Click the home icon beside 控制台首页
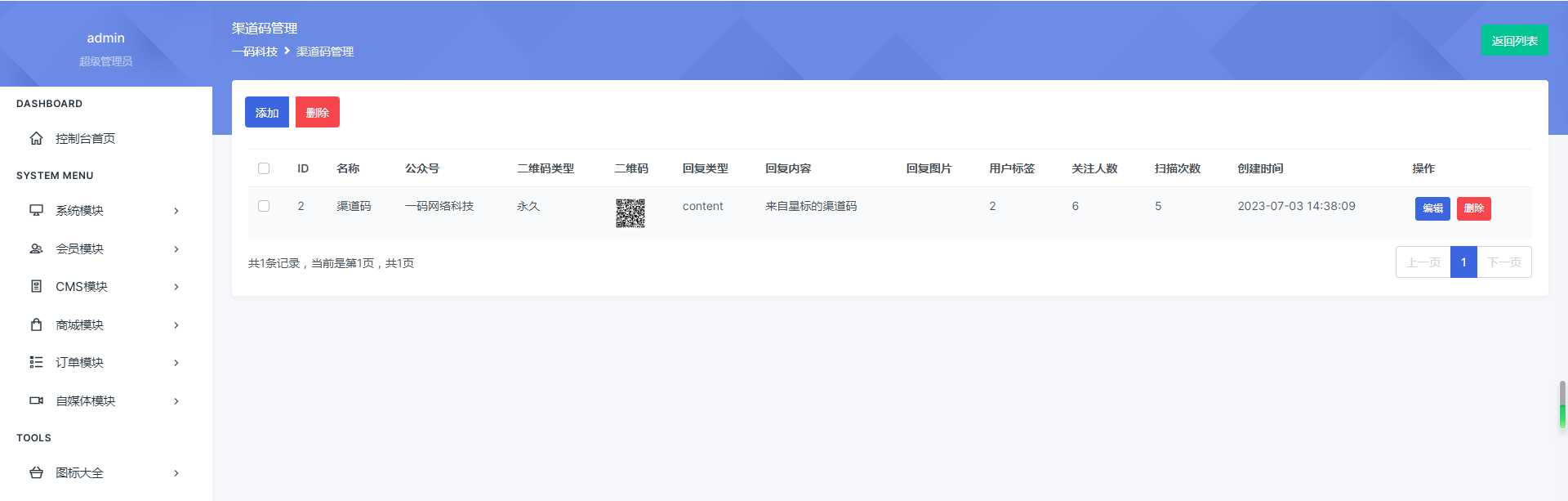The height and width of the screenshot is (501, 1568). coord(36,138)
